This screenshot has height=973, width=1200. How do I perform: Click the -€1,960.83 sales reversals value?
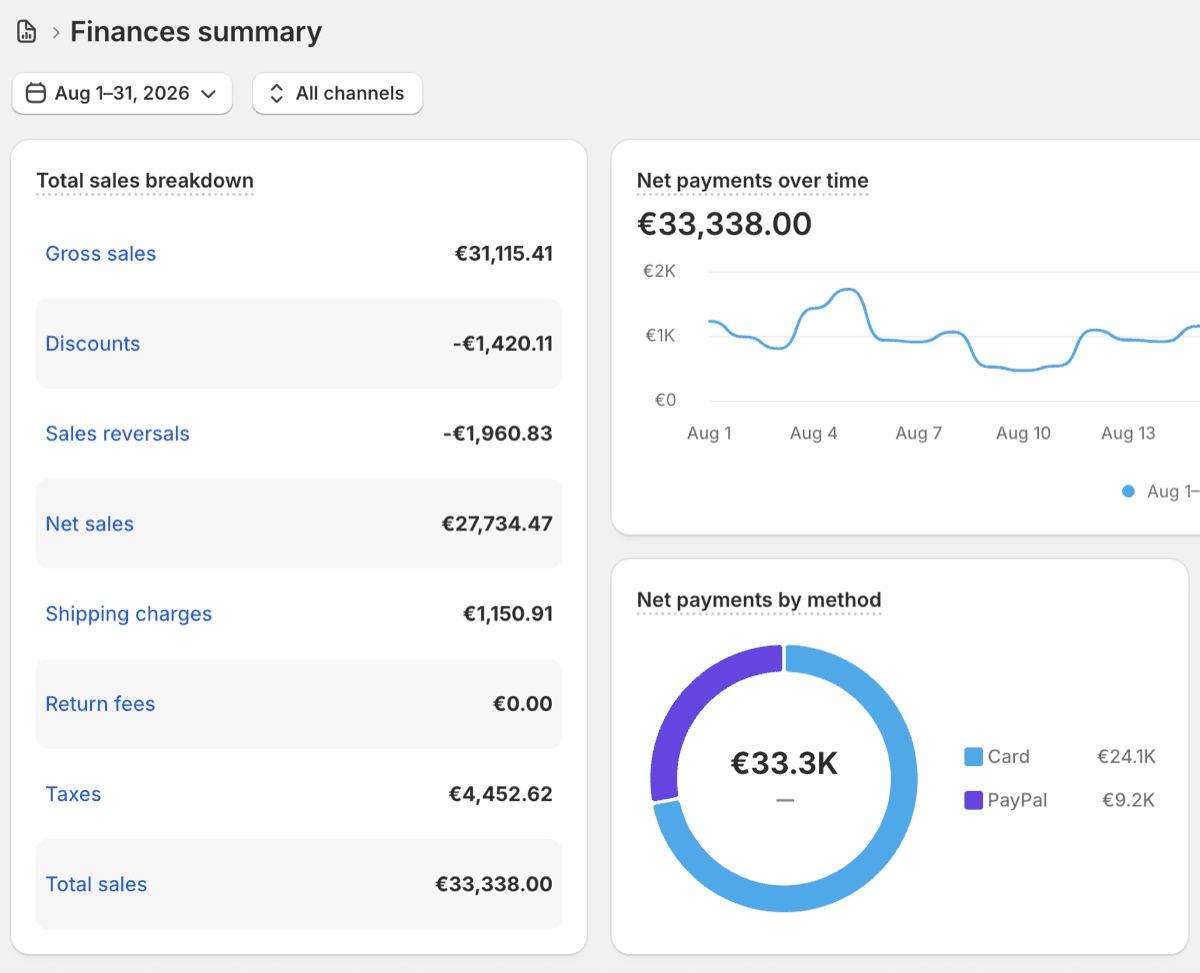498,434
